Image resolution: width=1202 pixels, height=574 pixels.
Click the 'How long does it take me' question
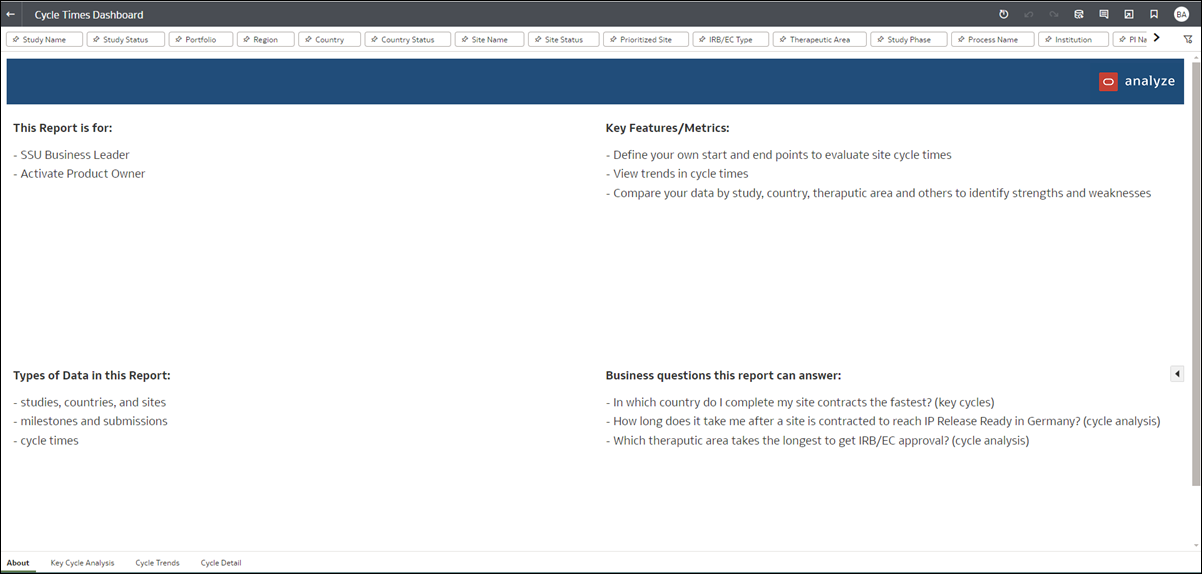click(x=883, y=421)
